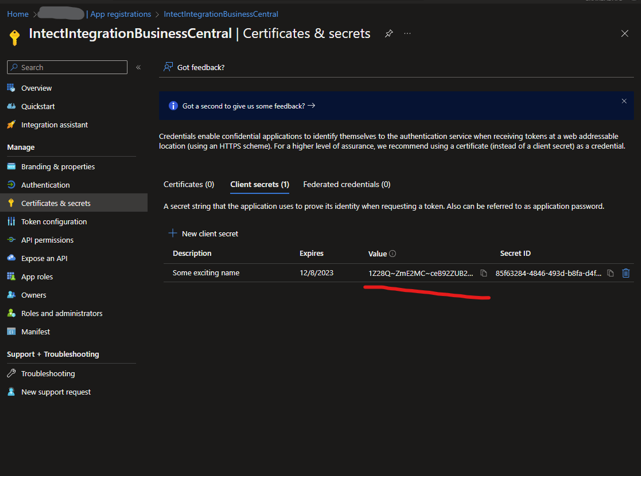Image resolution: width=641 pixels, height=477 pixels.
Task: Select Certificates & secrets in sidebar
Action: point(74,203)
